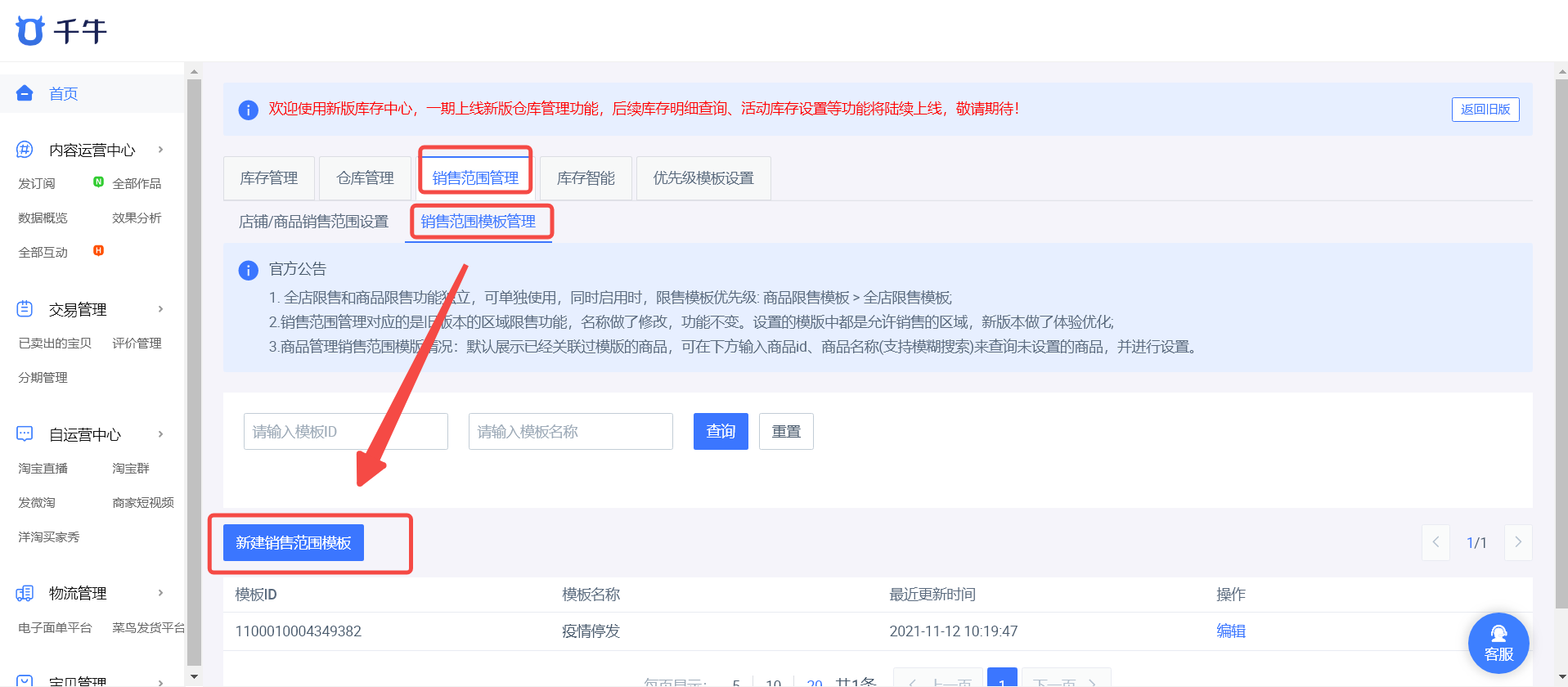Go to next page arrow beside 1/1
The image size is (1568, 687).
tap(1518, 542)
